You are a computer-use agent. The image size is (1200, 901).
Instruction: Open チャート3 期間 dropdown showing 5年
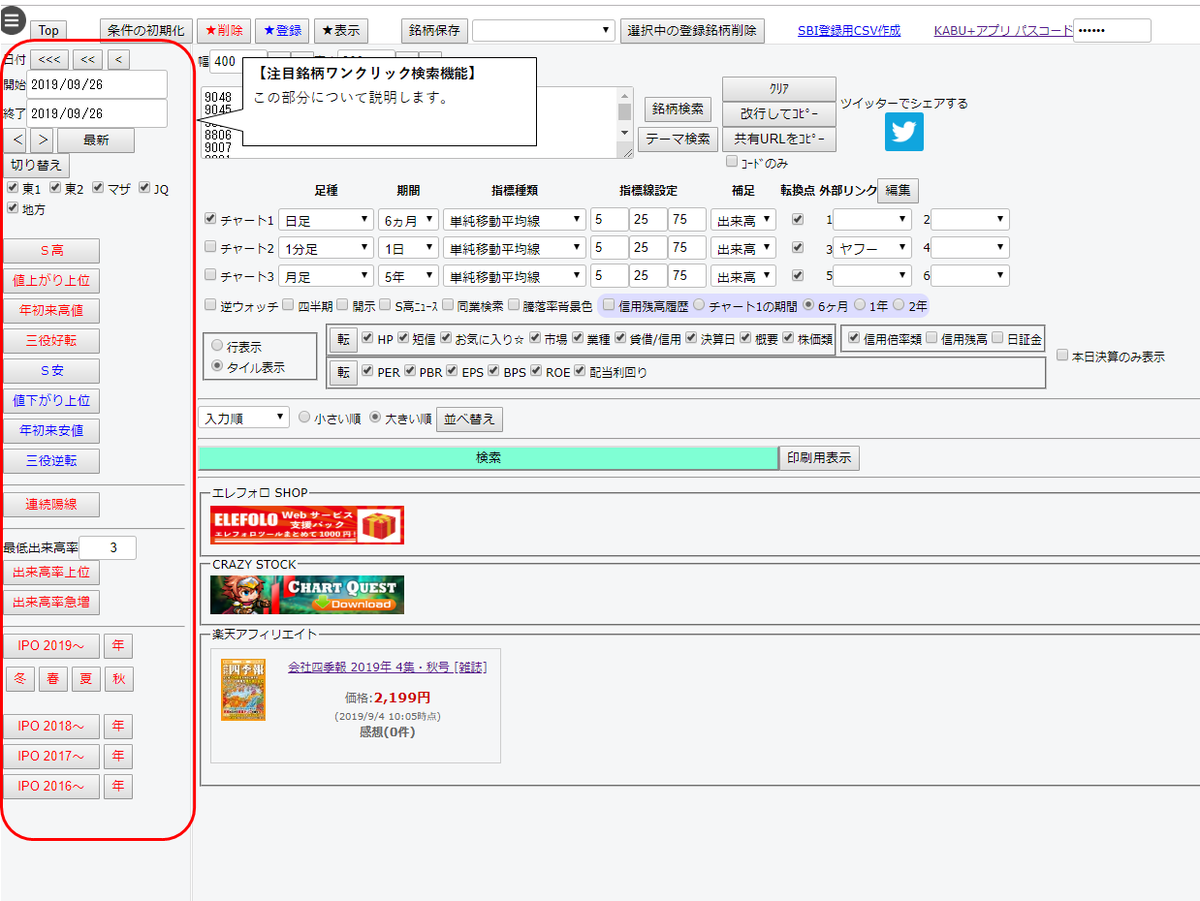click(408, 276)
